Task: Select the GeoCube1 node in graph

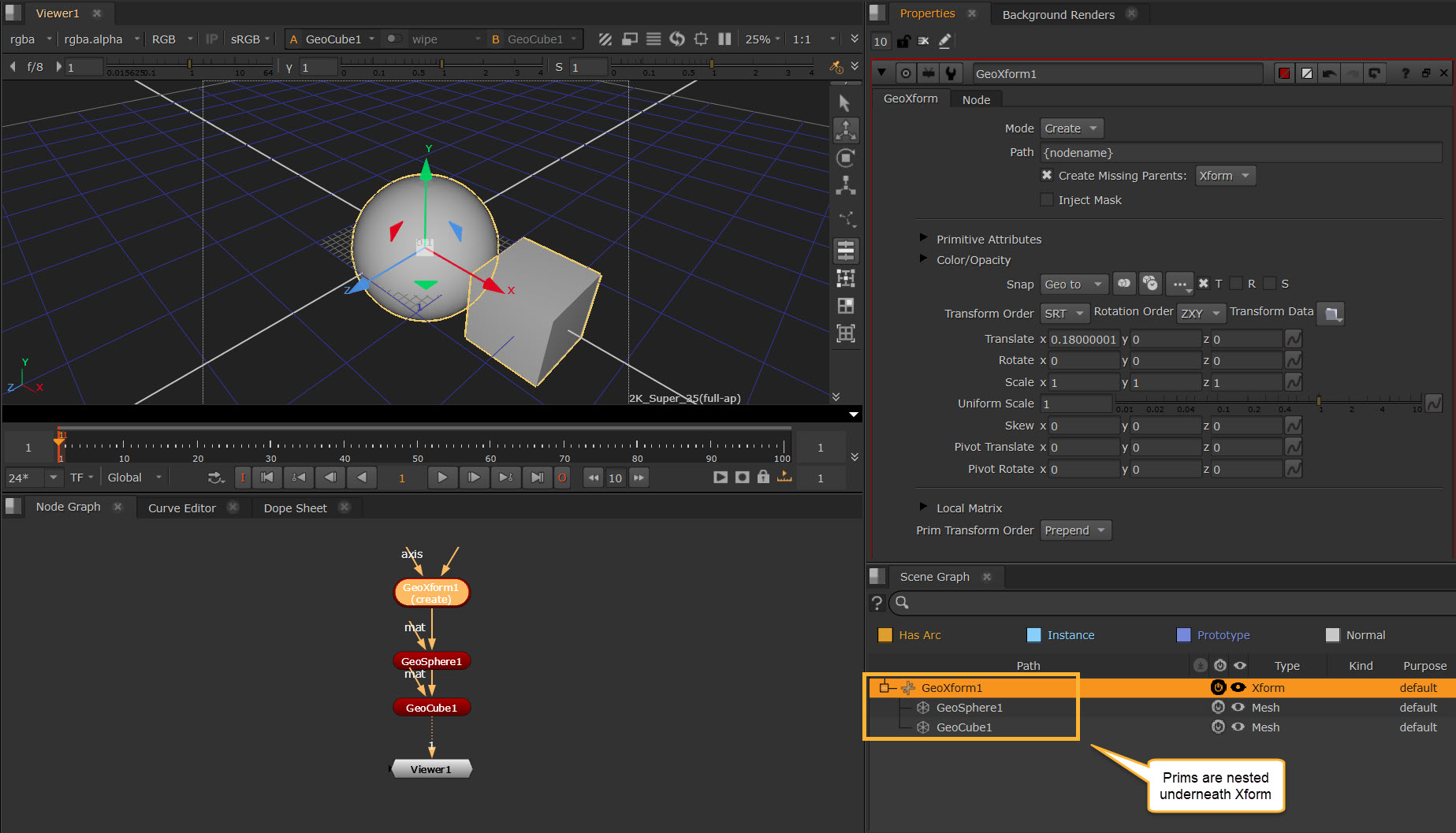Action: [x=431, y=708]
